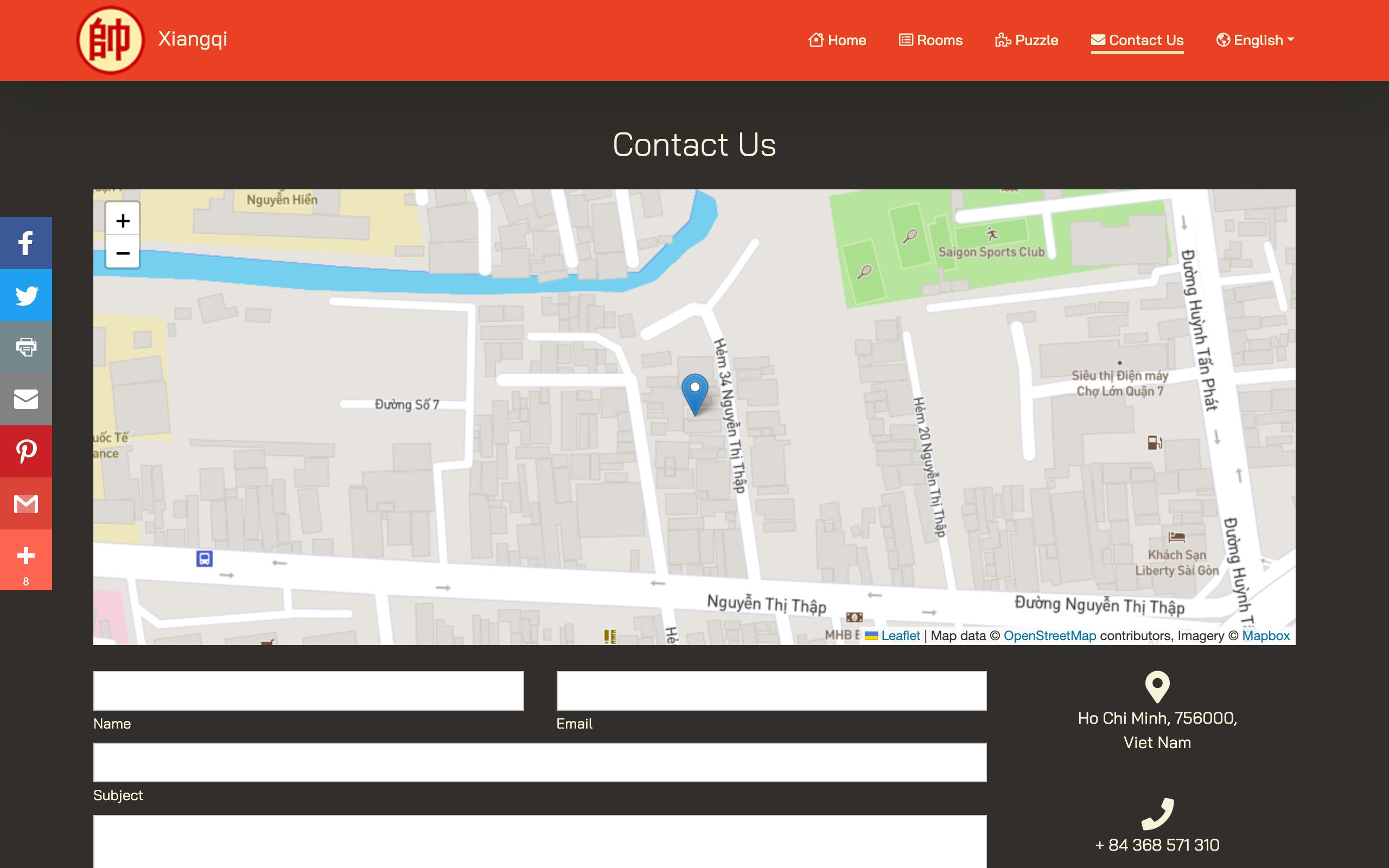
Task: Share via the Gmail icon
Action: pos(26,503)
